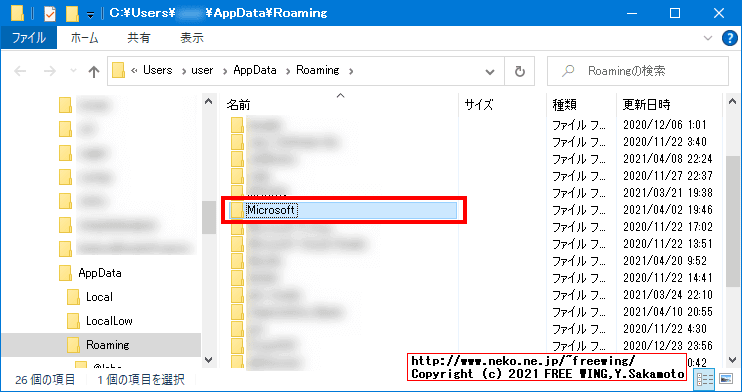Click Roaming in the address breadcrumb
Image resolution: width=742 pixels, height=392 pixels.
(x=318, y=70)
